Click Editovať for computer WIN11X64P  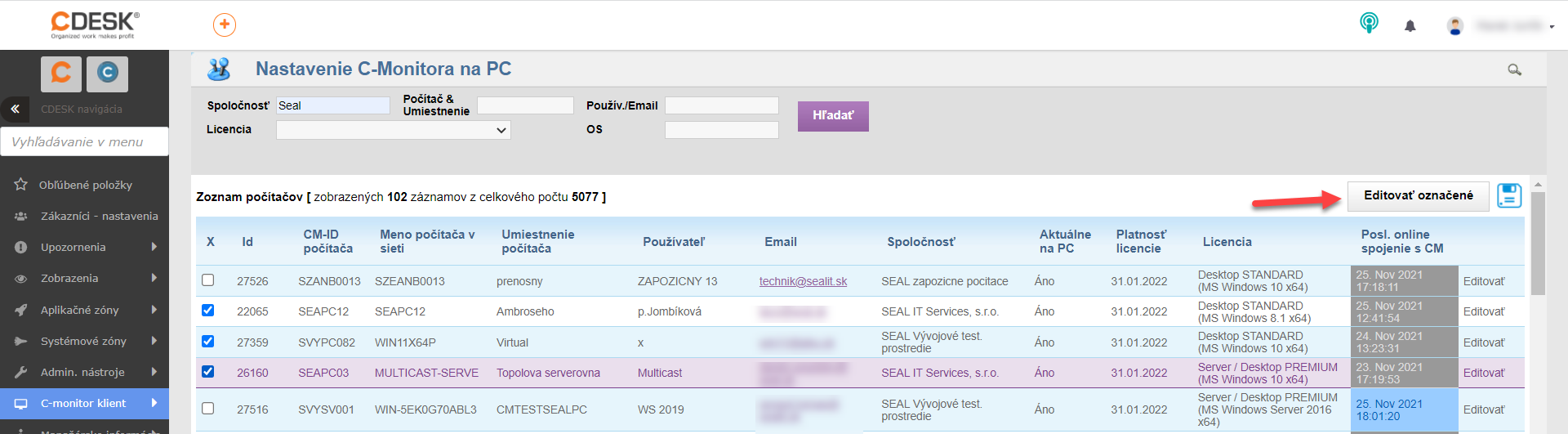click(x=1484, y=342)
